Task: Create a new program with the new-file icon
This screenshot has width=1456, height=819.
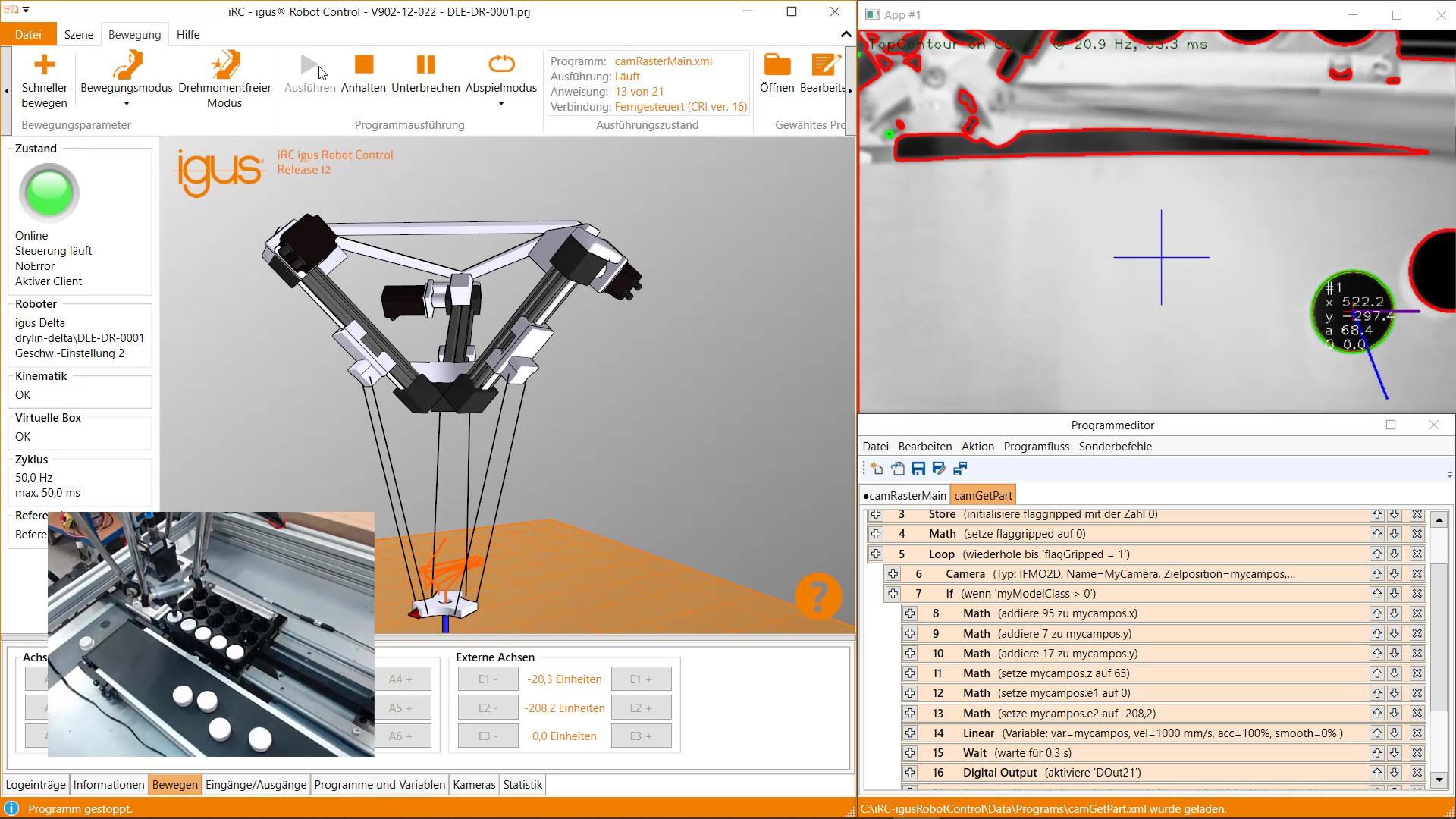Action: point(876,469)
